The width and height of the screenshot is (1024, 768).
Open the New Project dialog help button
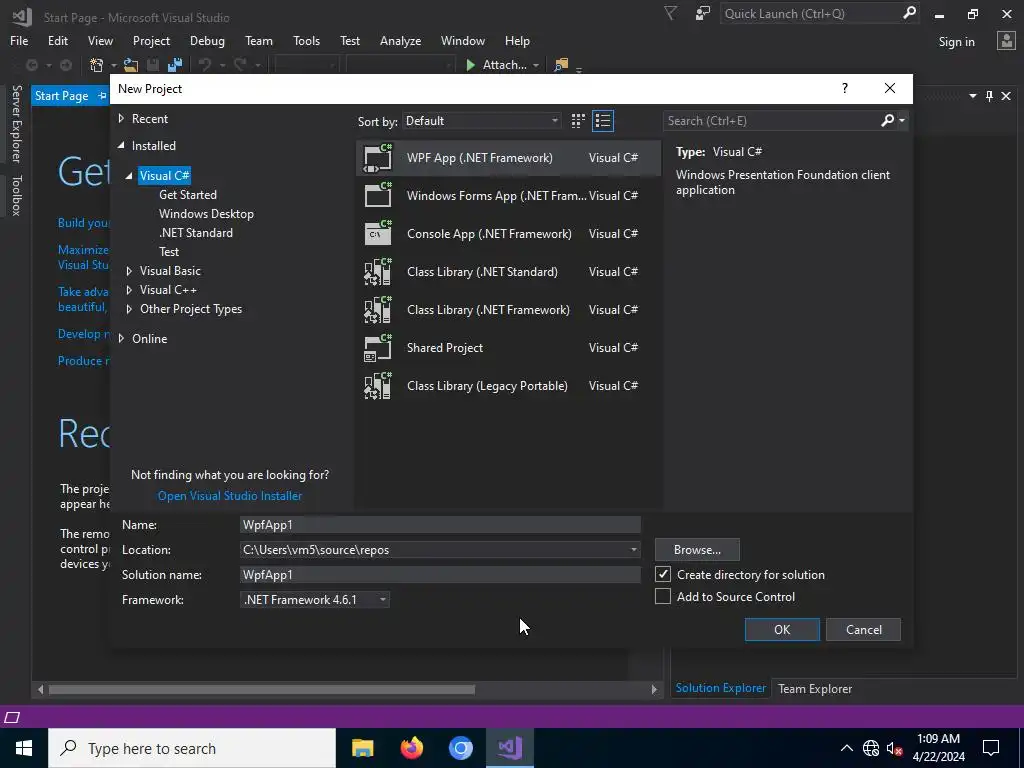(844, 88)
